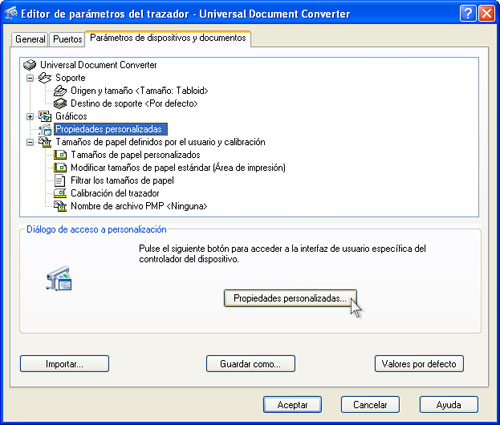Click the Propiedades personalizadas tree icon
Viewport: 500px width, 425px height.
tap(45, 129)
